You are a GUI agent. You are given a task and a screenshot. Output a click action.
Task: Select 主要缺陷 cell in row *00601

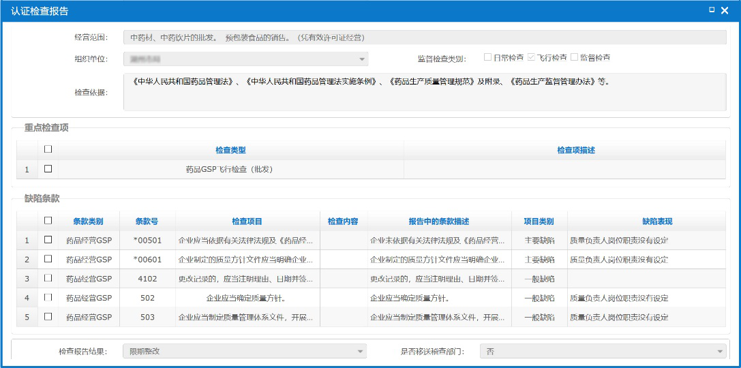tap(539, 259)
